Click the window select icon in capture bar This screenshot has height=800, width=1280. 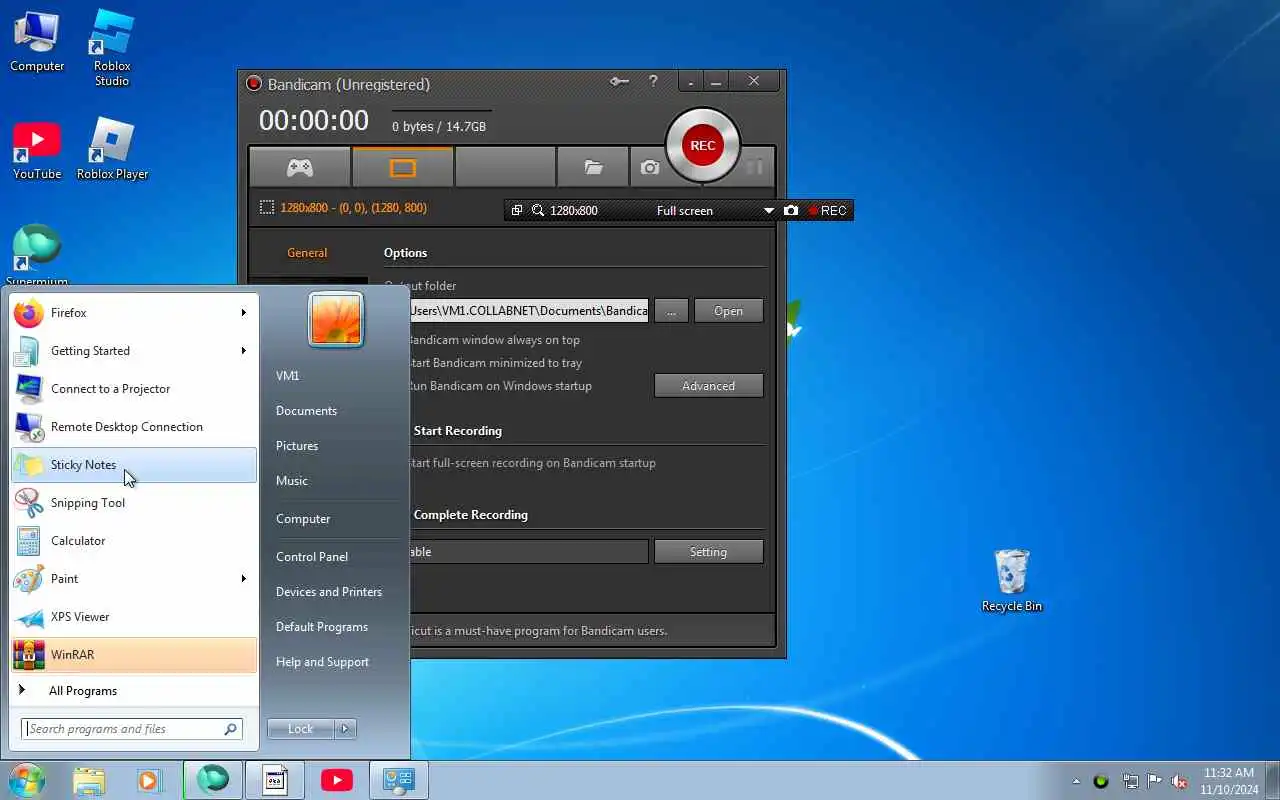point(517,210)
